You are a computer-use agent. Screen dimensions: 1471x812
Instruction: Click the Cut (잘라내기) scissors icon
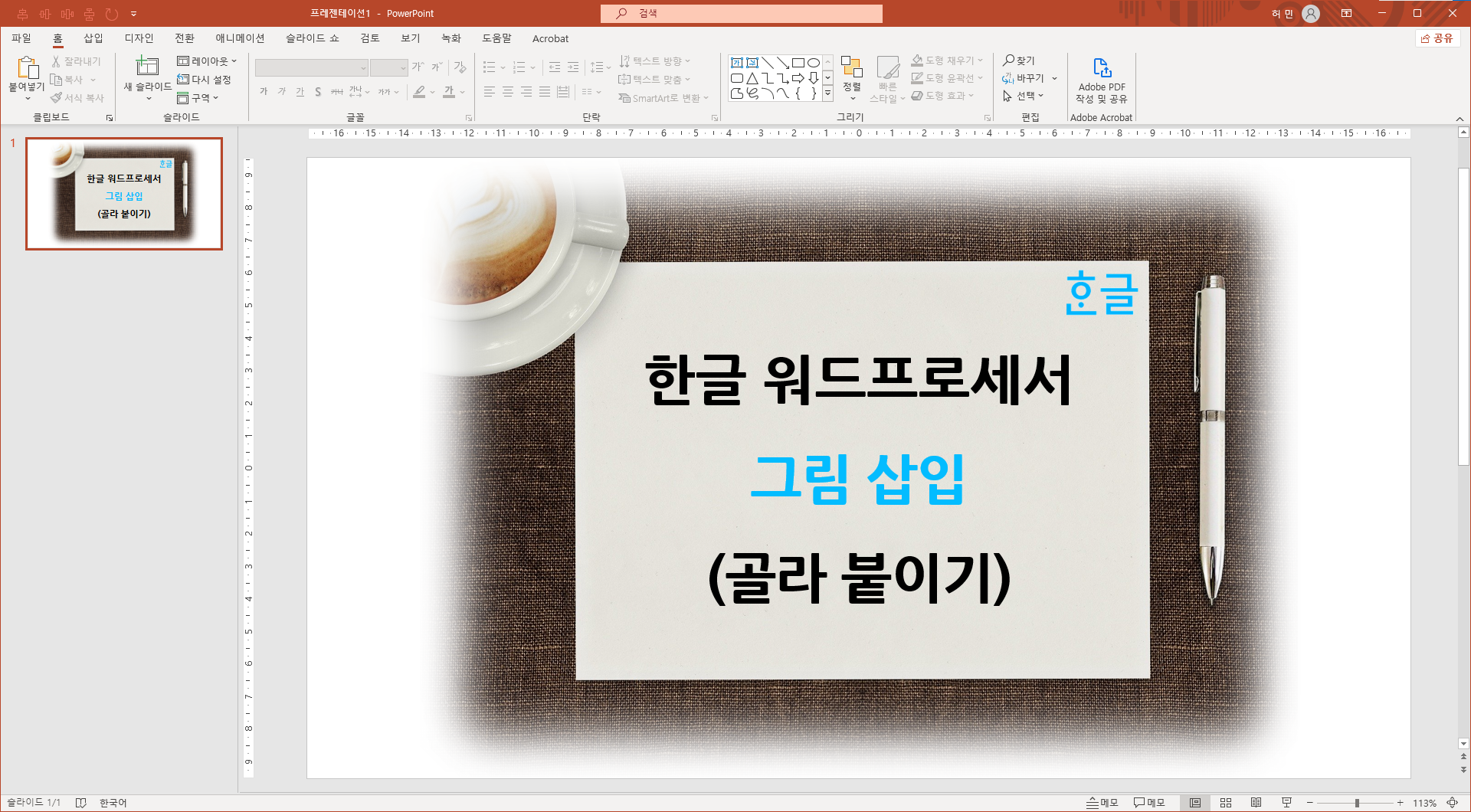point(56,61)
